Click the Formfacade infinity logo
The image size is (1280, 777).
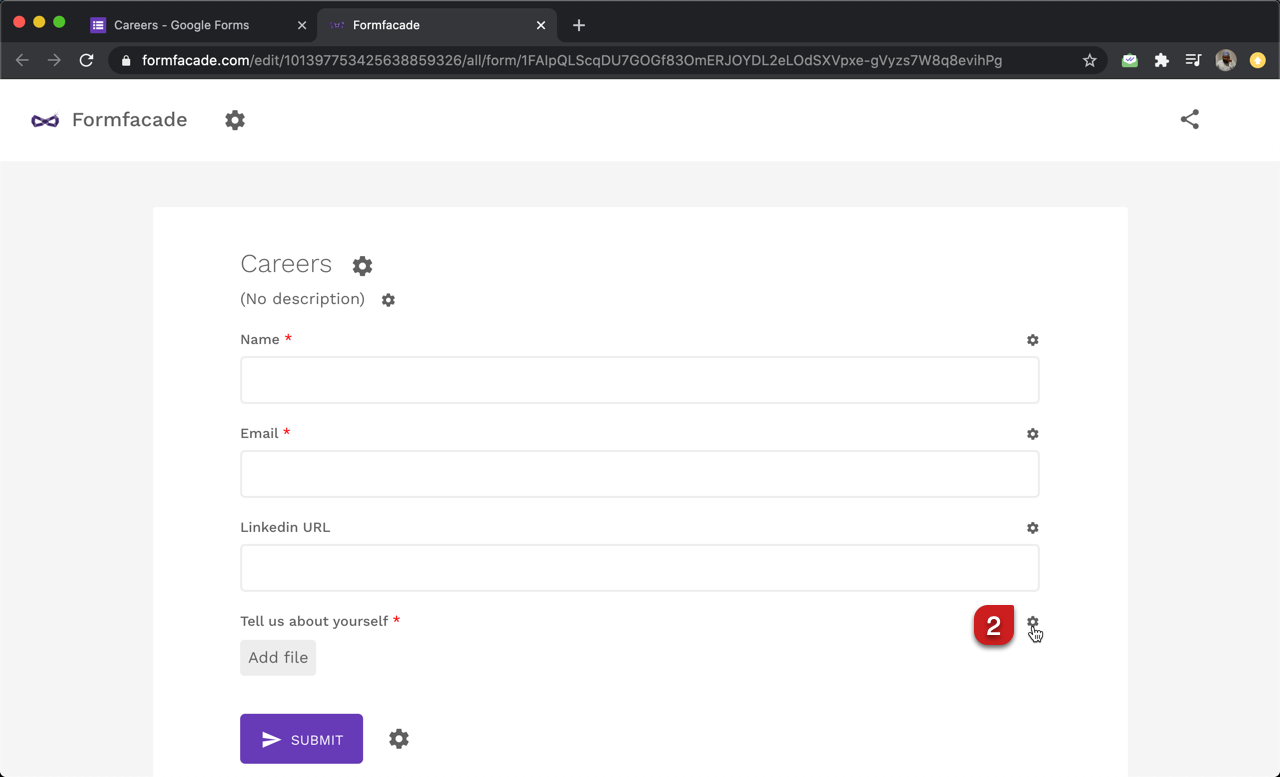click(x=45, y=120)
